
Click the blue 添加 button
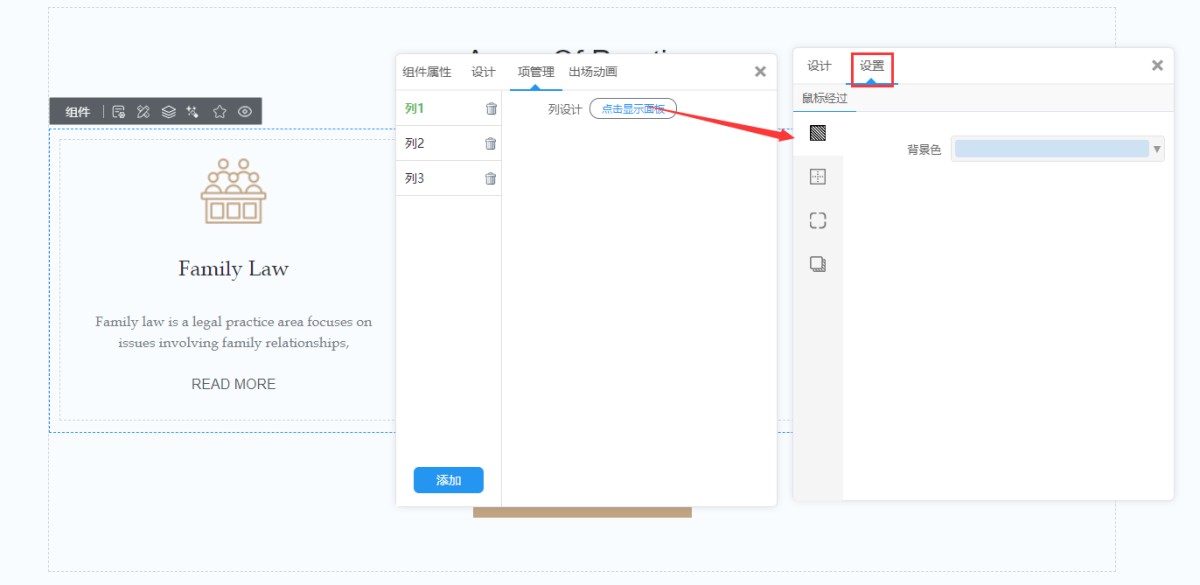click(448, 480)
